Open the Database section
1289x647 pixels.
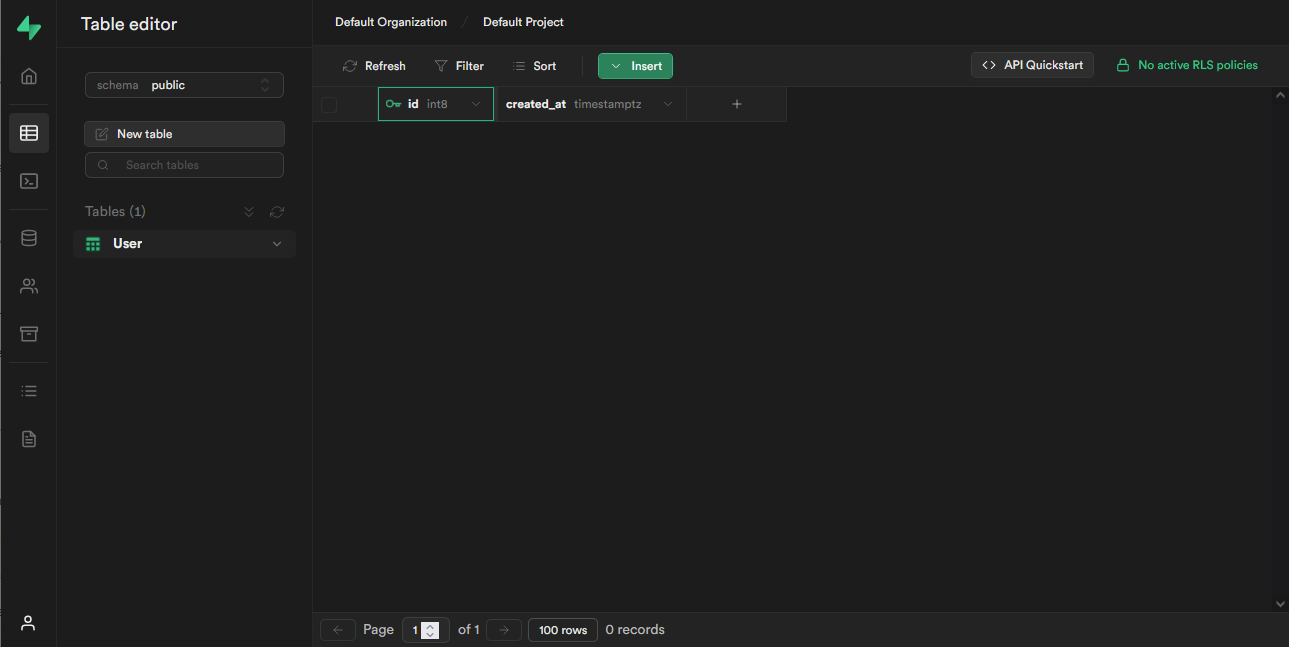pyautogui.click(x=28, y=237)
